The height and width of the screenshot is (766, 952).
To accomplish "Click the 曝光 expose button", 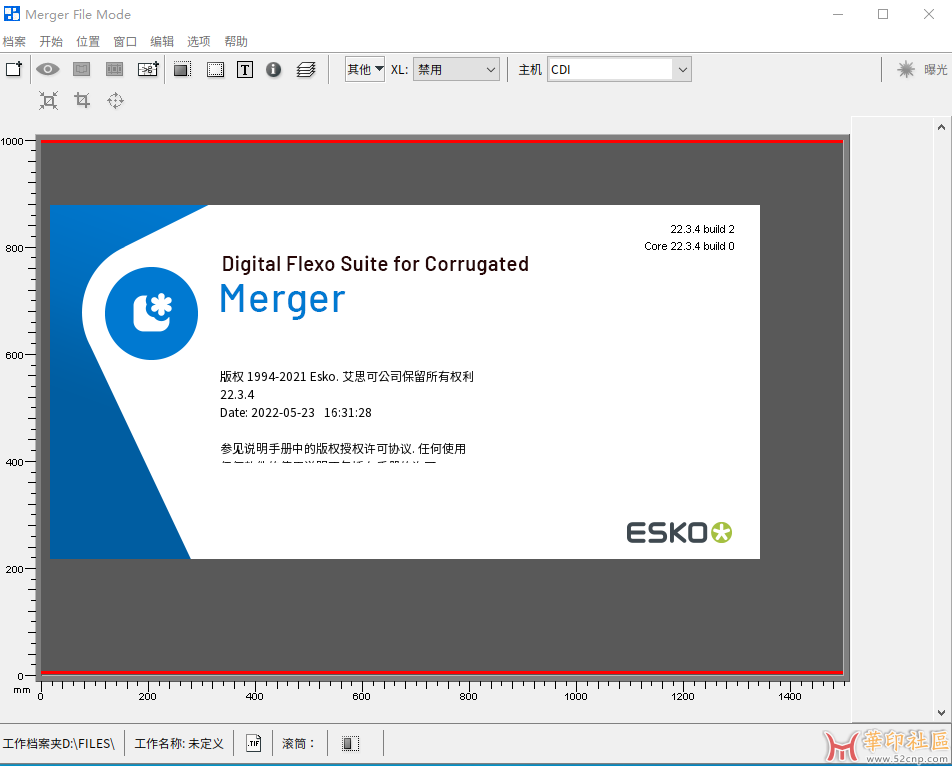I will click(x=921, y=69).
